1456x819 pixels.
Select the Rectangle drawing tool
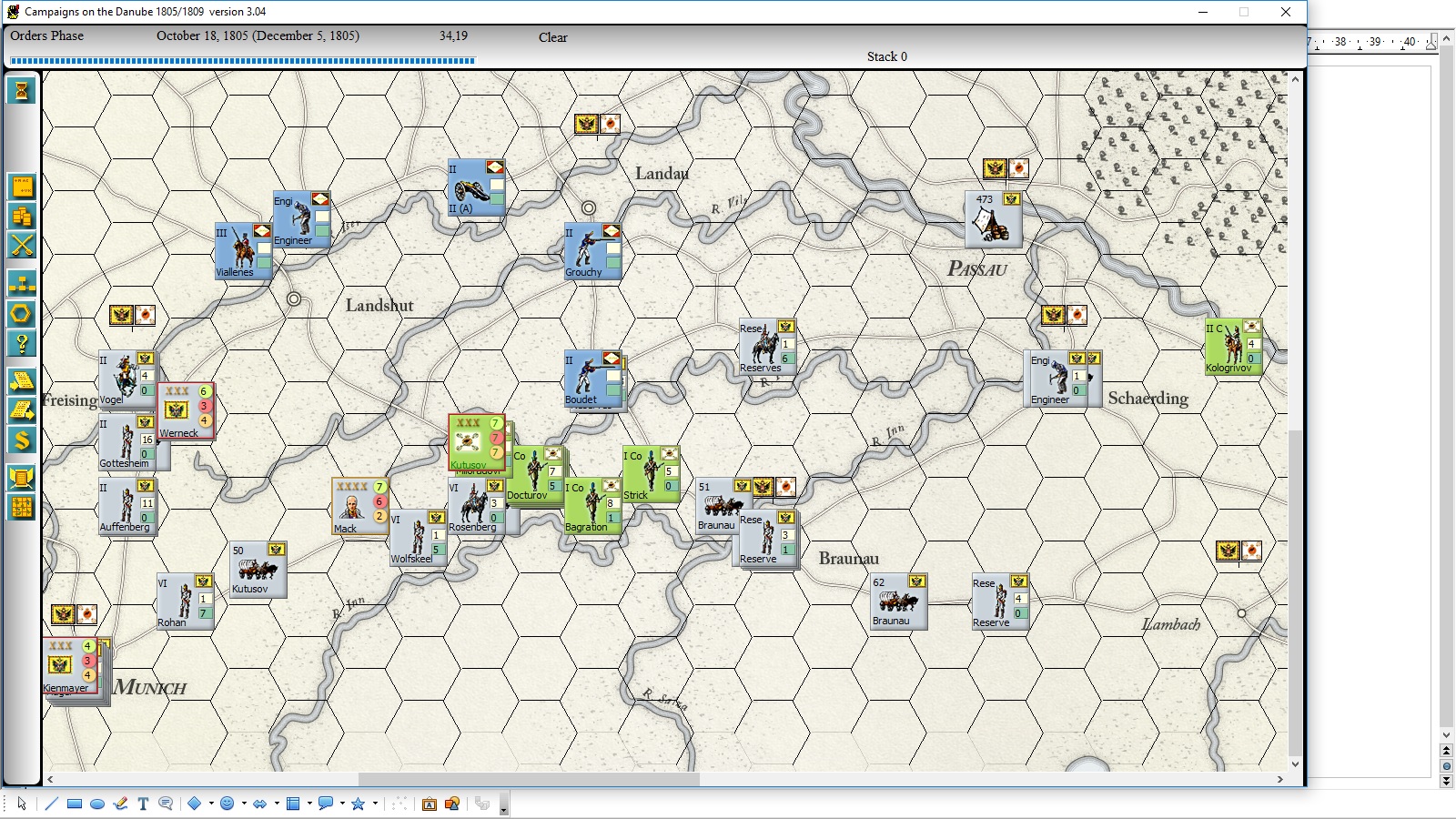tap(75, 804)
